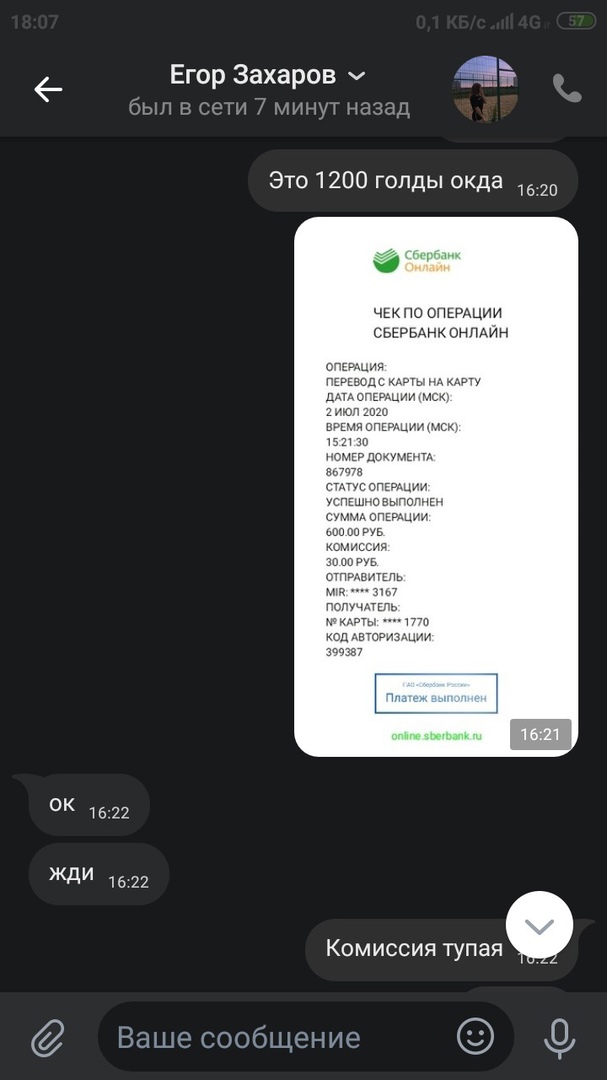Open Егор Захаров's profile avatar
The width and height of the screenshot is (607, 1080).
[485, 89]
